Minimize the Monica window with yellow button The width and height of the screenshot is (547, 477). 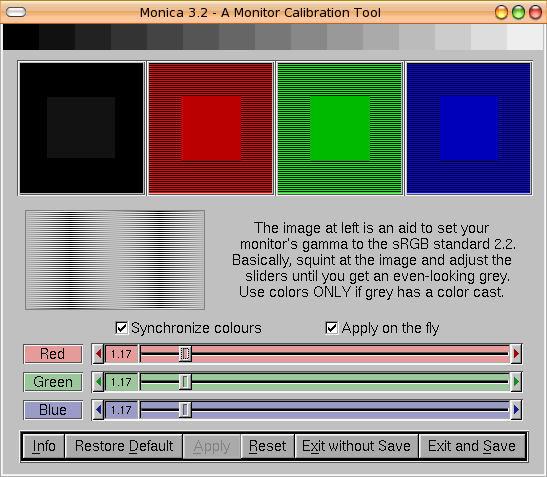(x=501, y=13)
